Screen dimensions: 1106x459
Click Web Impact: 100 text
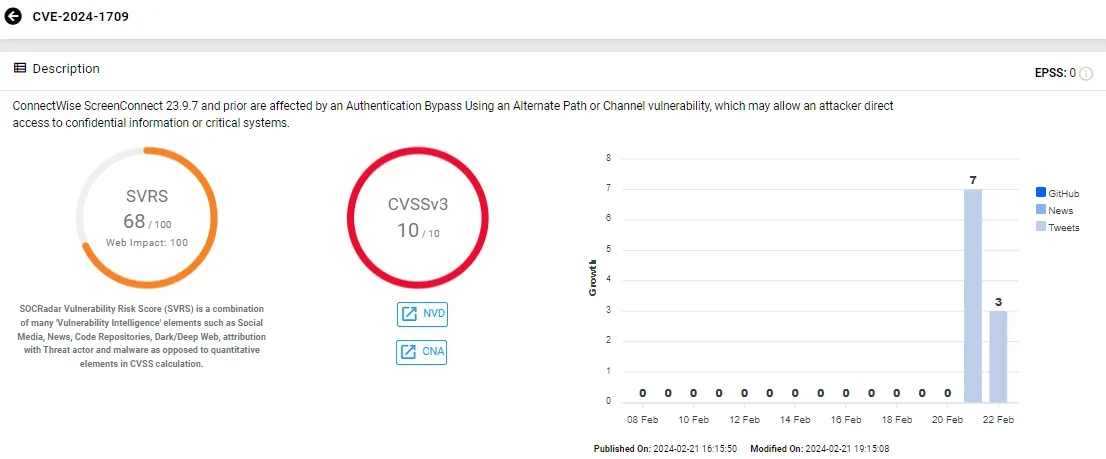[x=147, y=243]
